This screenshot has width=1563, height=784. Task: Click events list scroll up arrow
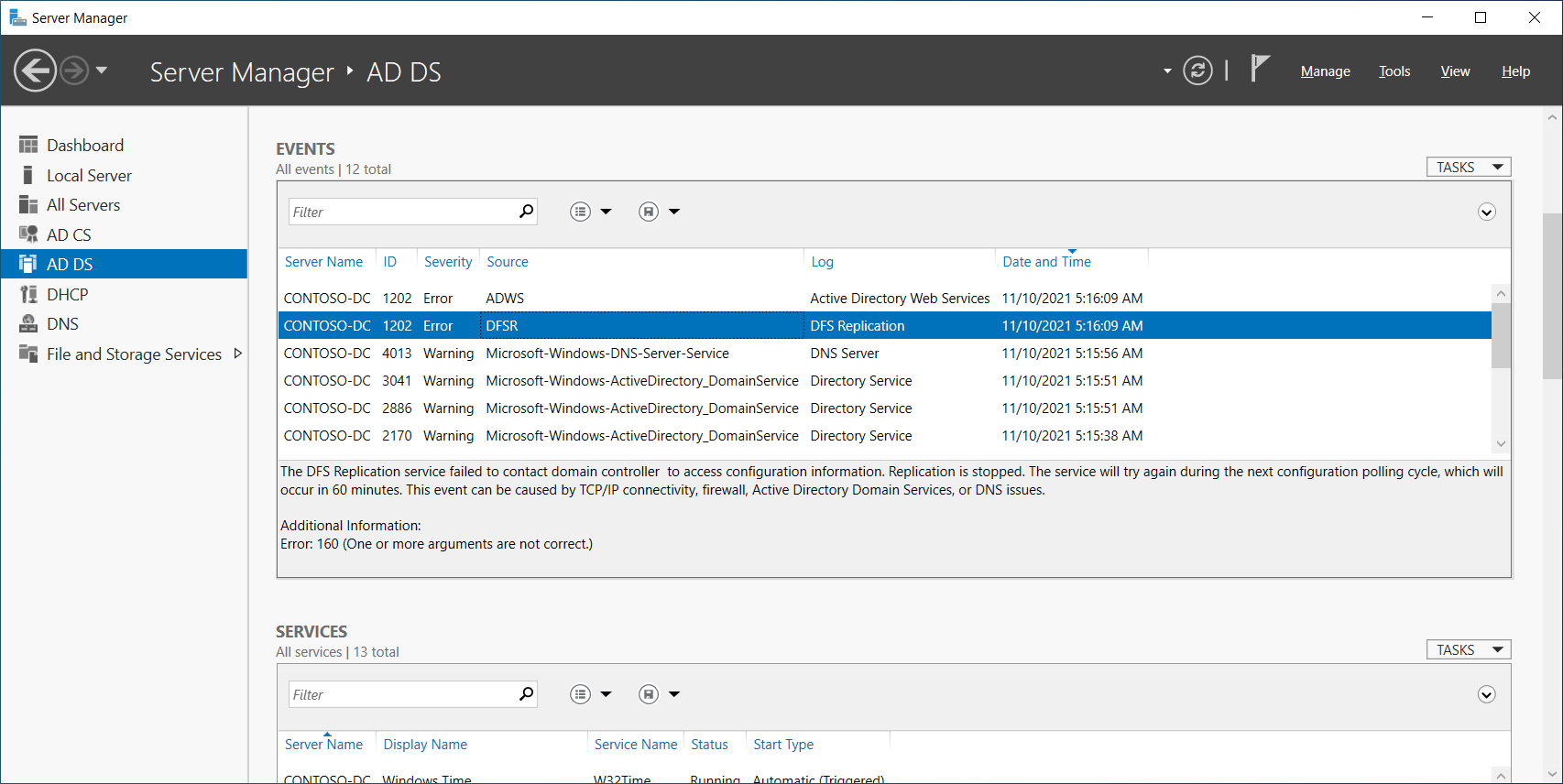pos(1501,294)
